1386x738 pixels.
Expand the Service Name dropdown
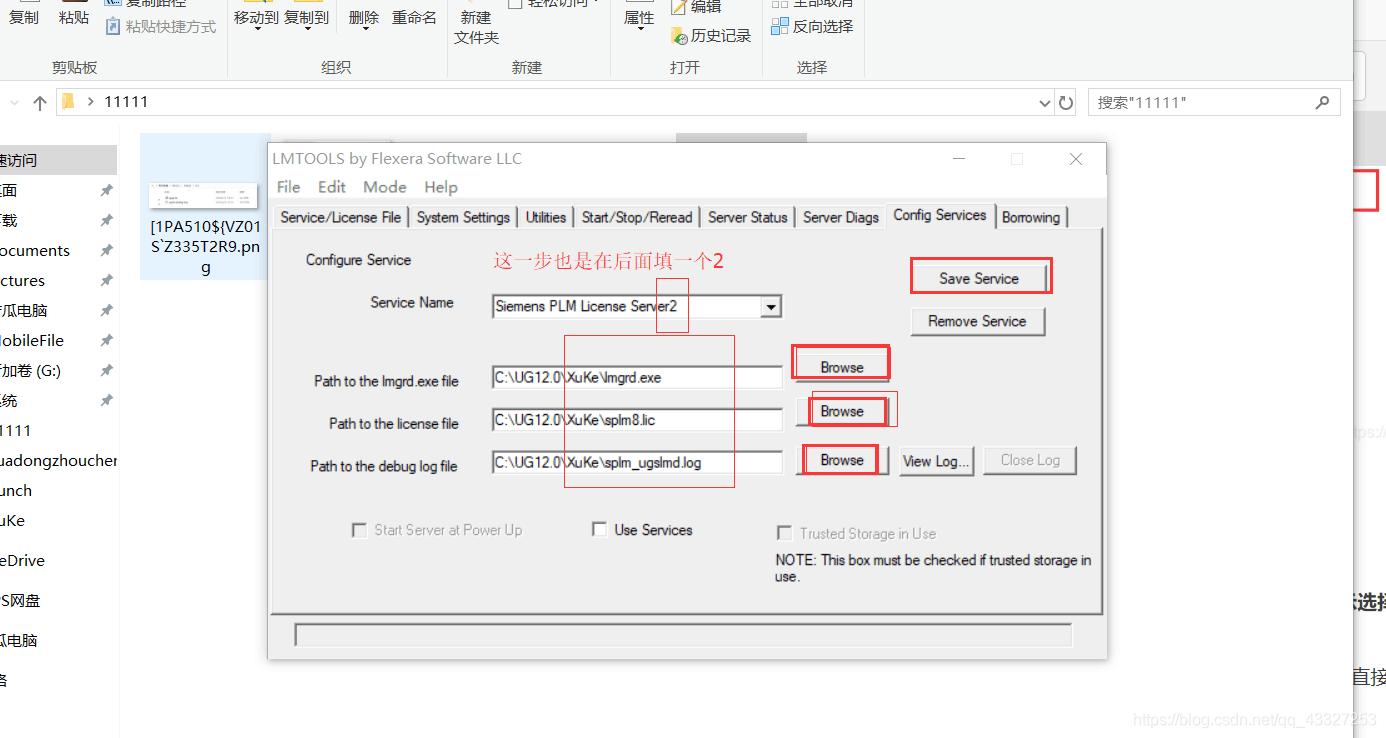tap(770, 307)
